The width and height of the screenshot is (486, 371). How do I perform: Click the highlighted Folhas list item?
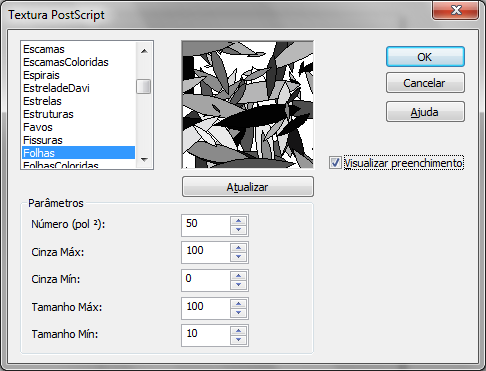point(79,153)
